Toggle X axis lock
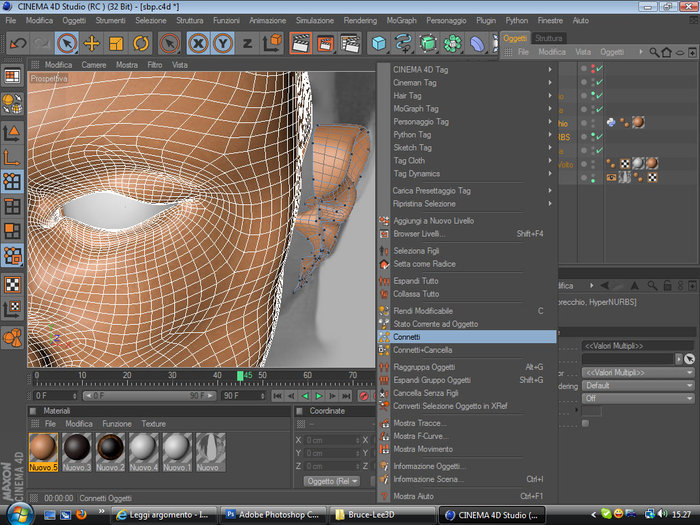The image size is (700, 525). tap(197, 43)
